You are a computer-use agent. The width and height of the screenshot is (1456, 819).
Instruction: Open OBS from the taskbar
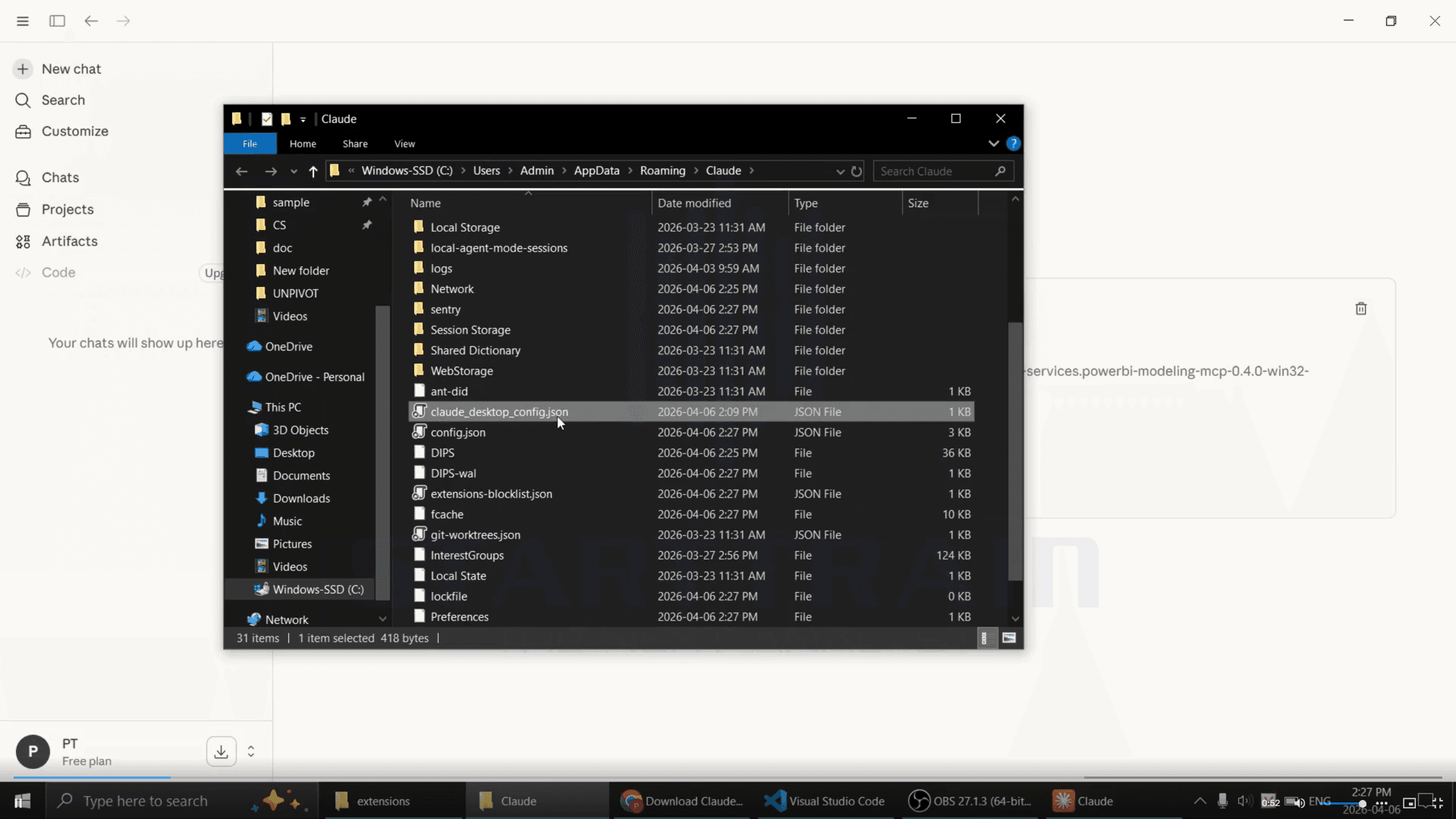[971, 801]
